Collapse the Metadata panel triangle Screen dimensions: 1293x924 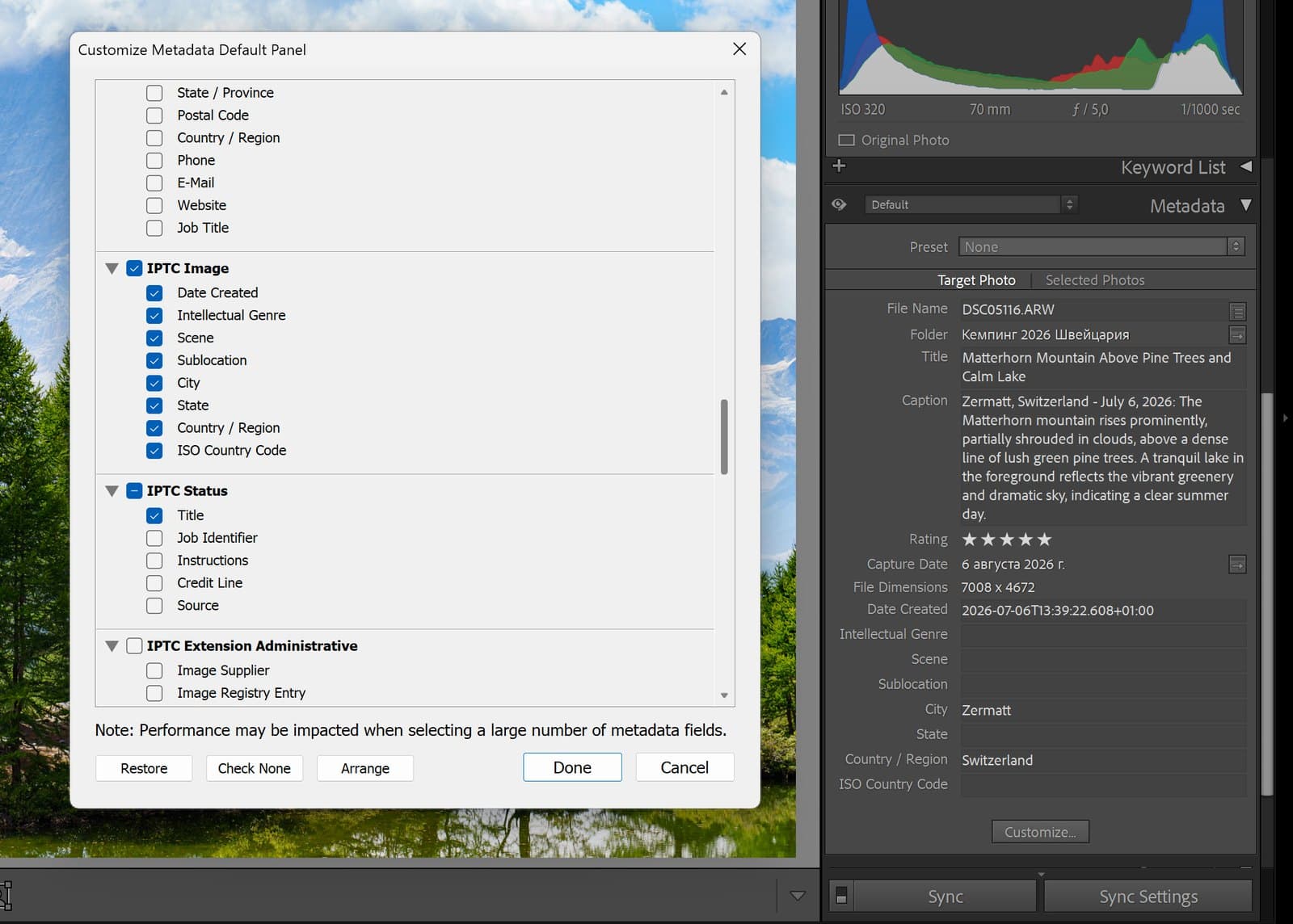[x=1246, y=205]
